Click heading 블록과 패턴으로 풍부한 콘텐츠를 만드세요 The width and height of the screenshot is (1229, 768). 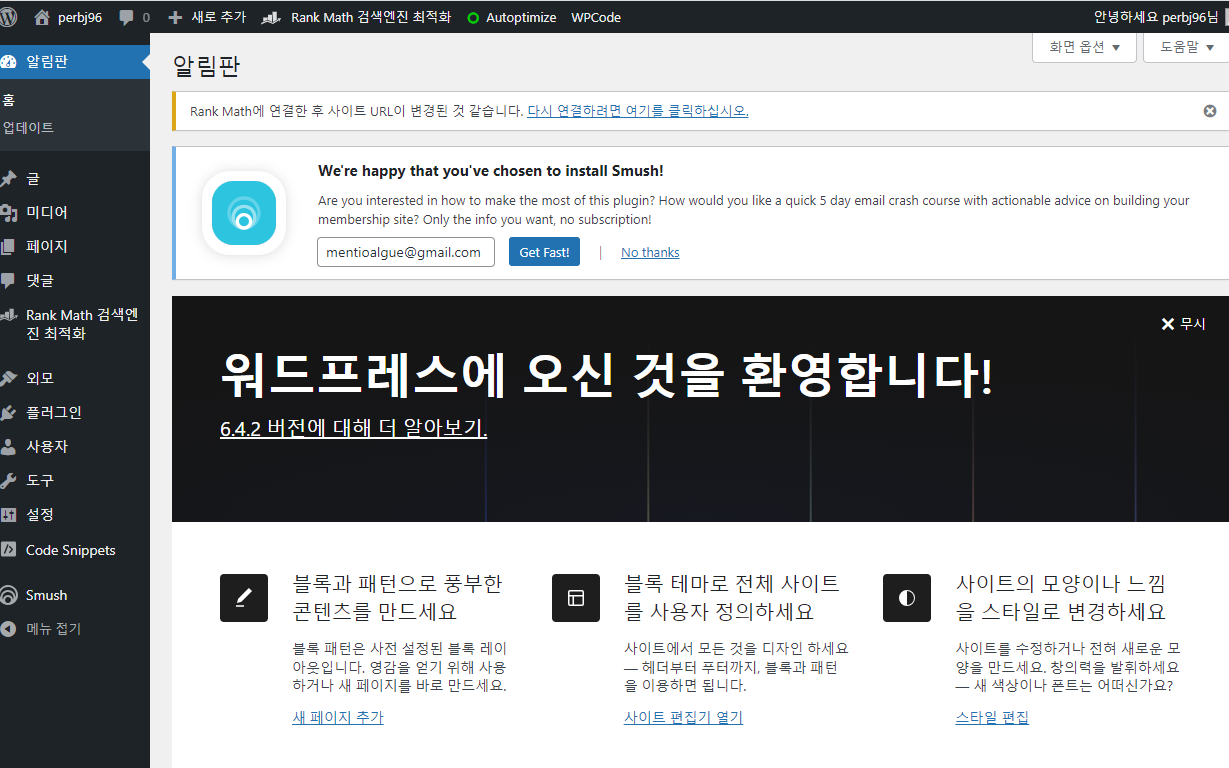(x=398, y=597)
